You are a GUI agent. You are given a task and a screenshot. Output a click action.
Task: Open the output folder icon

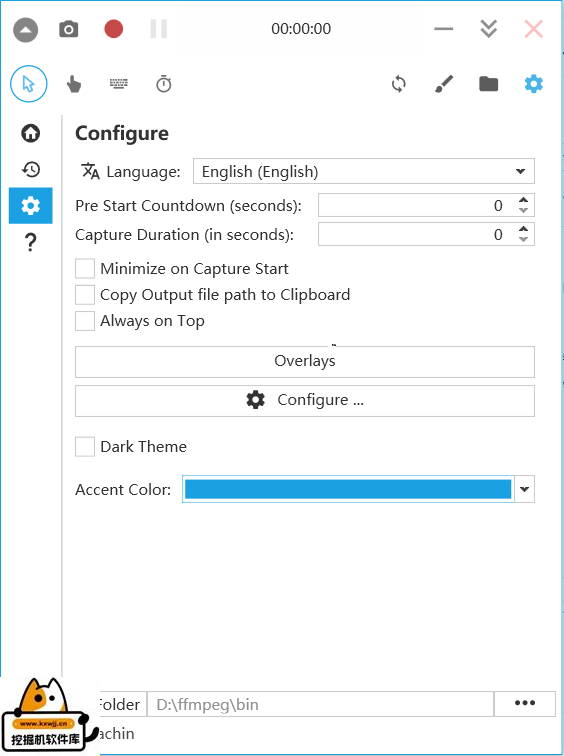click(x=488, y=84)
